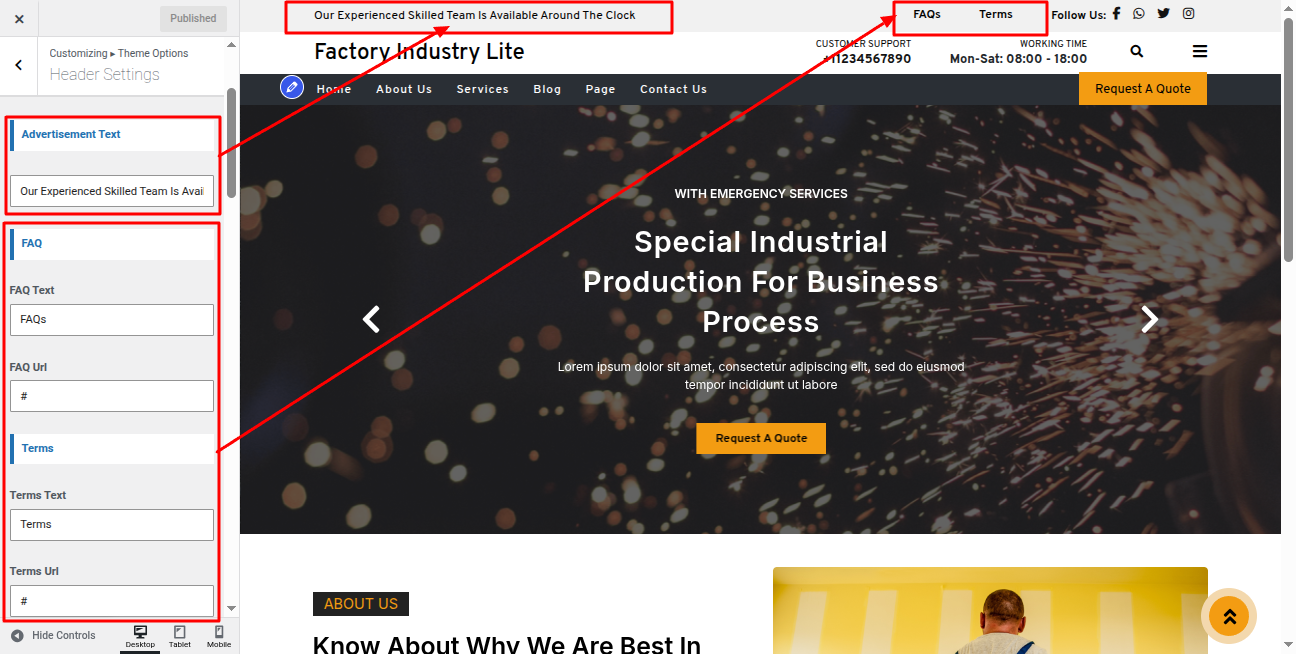Click the blue pencil edit shortcut
The image size is (1296, 654).
coord(292,88)
